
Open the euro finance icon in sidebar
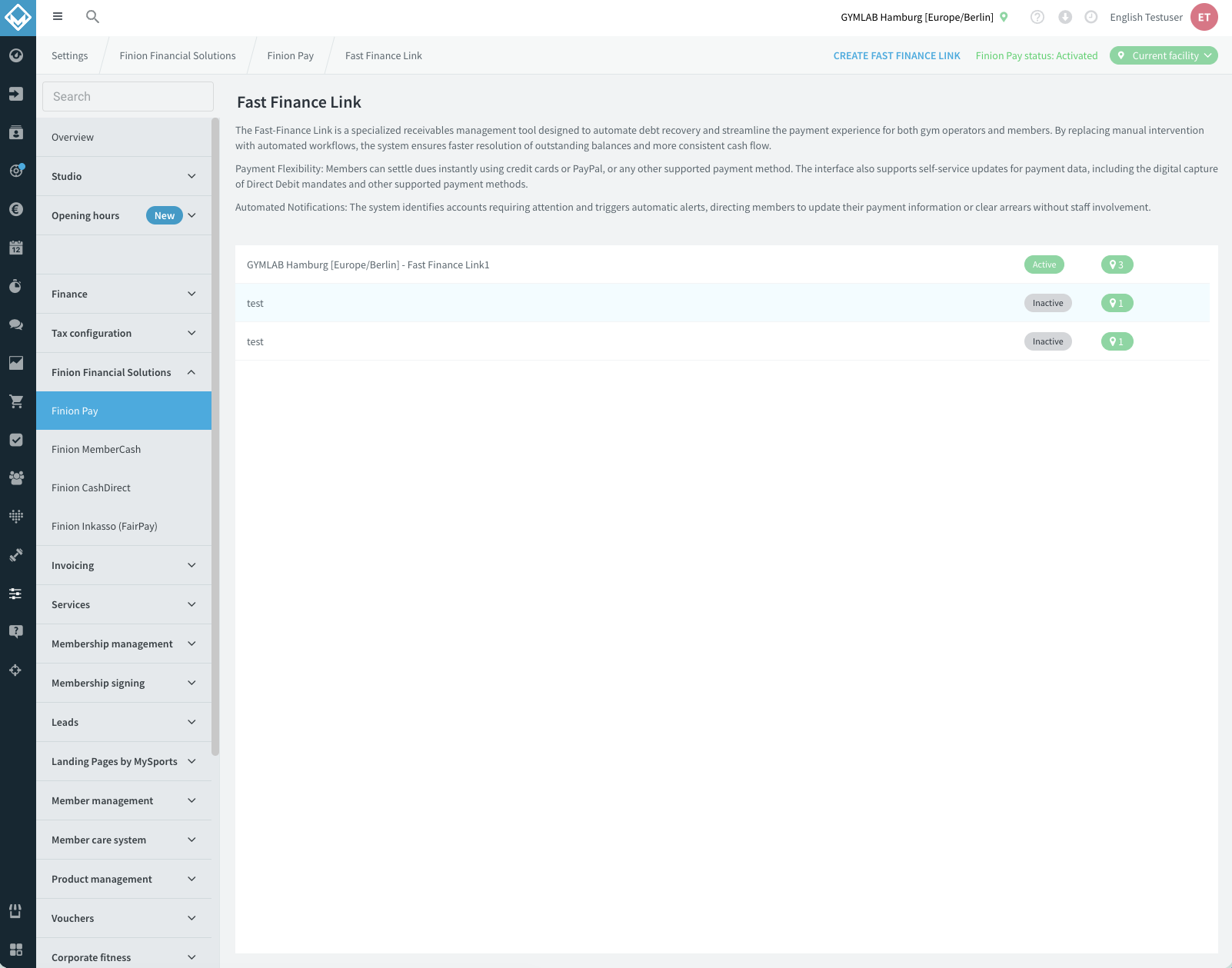click(x=16, y=209)
